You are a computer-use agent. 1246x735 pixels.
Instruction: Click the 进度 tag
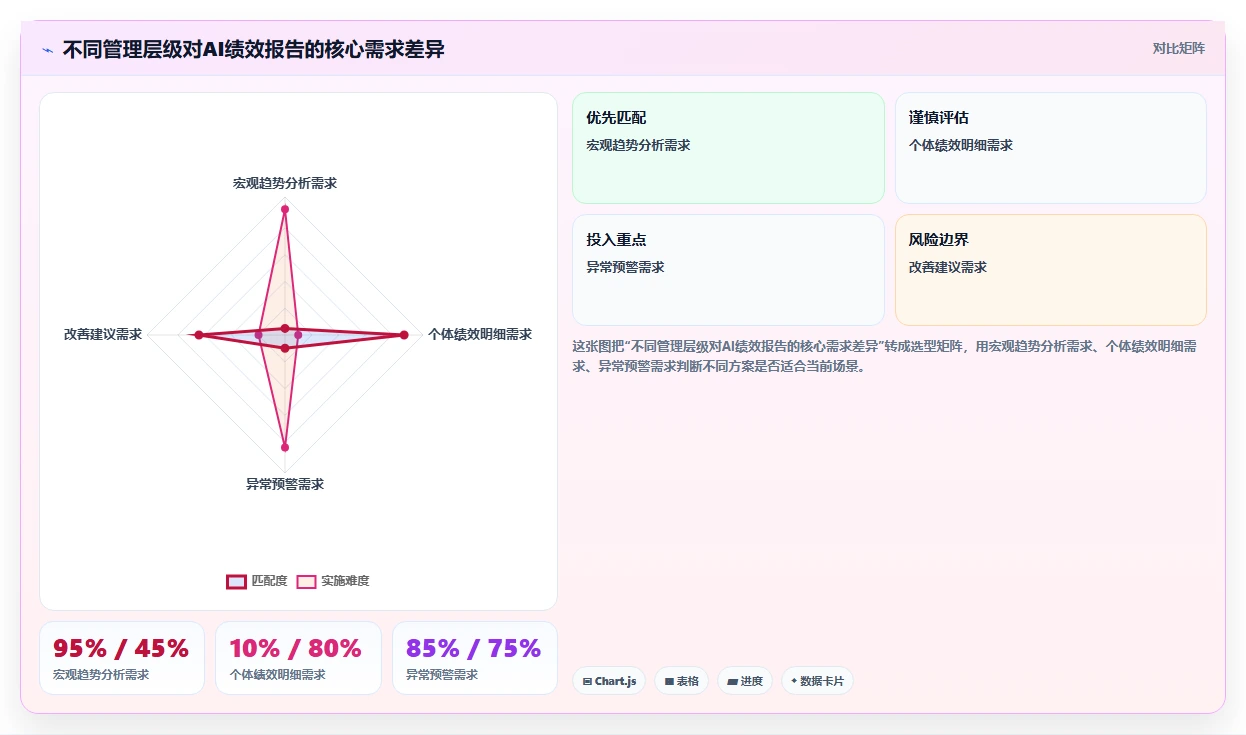click(x=745, y=681)
